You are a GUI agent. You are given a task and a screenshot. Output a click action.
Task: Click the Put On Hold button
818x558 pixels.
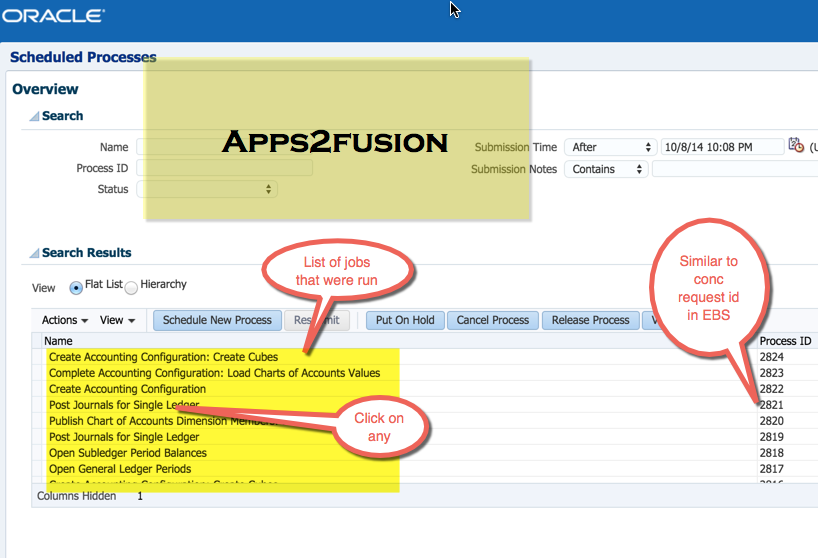click(405, 320)
